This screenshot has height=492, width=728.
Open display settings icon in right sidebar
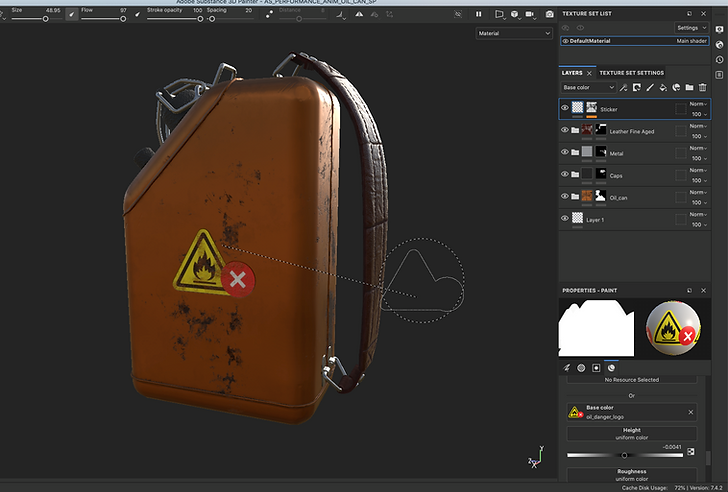click(719, 30)
